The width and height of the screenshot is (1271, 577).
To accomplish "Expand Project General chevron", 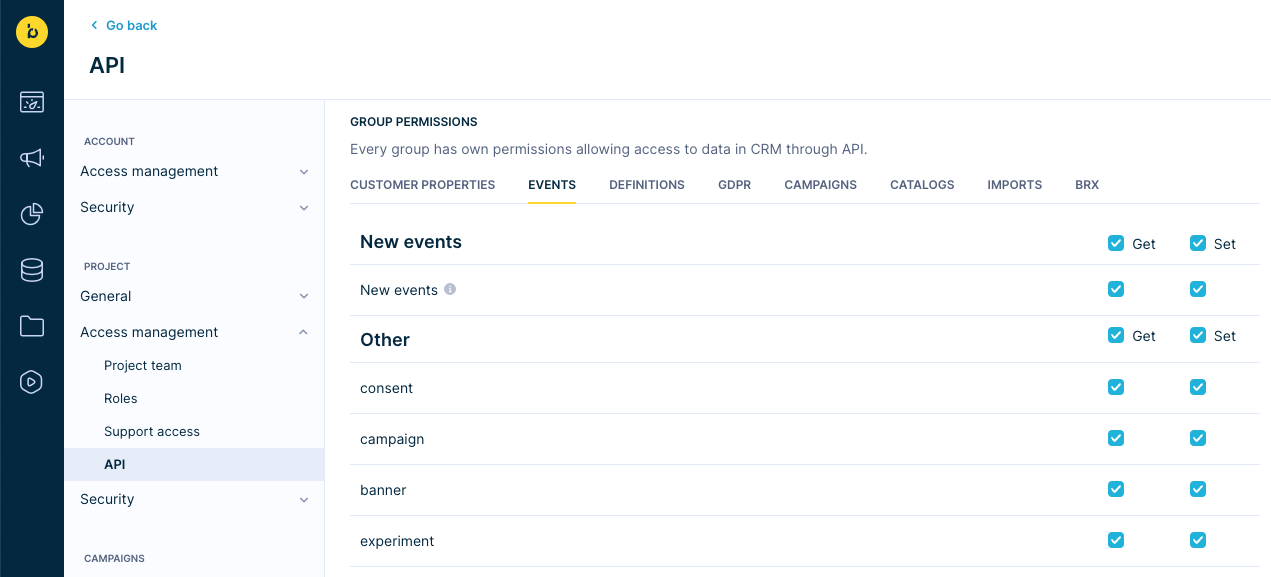I will (x=304, y=297).
